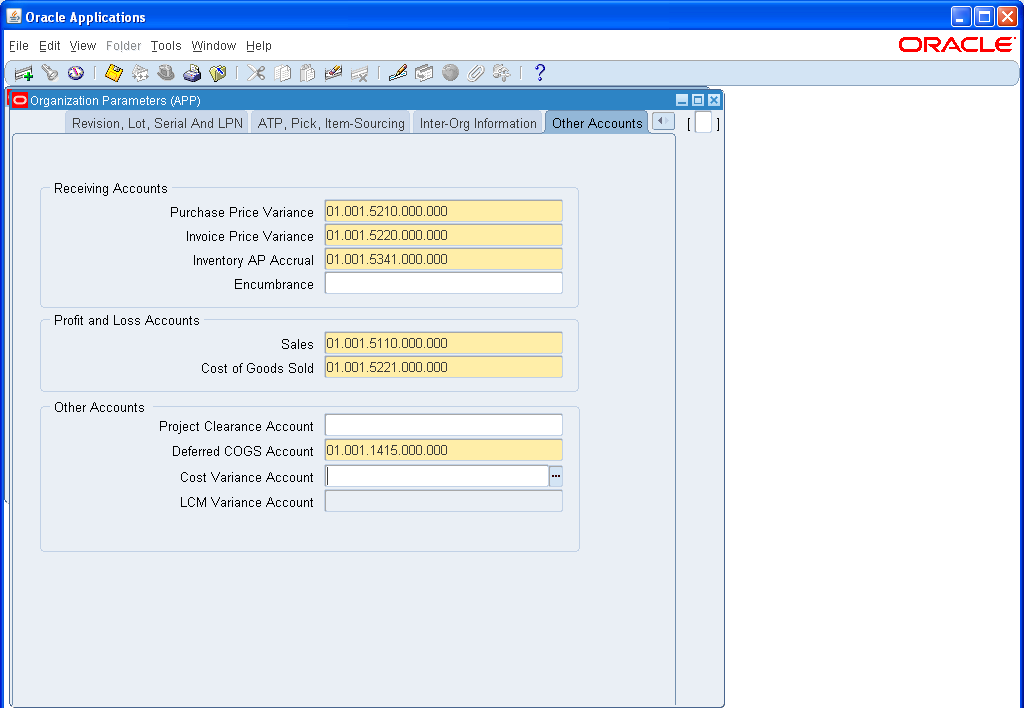
Task: Select the Attachments paperclip icon
Action: pos(477,72)
